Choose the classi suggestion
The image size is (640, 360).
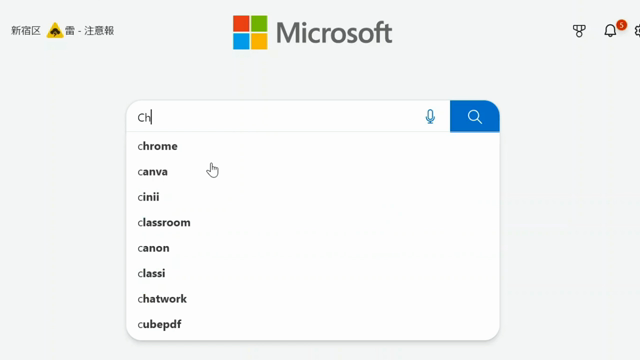click(x=313, y=273)
